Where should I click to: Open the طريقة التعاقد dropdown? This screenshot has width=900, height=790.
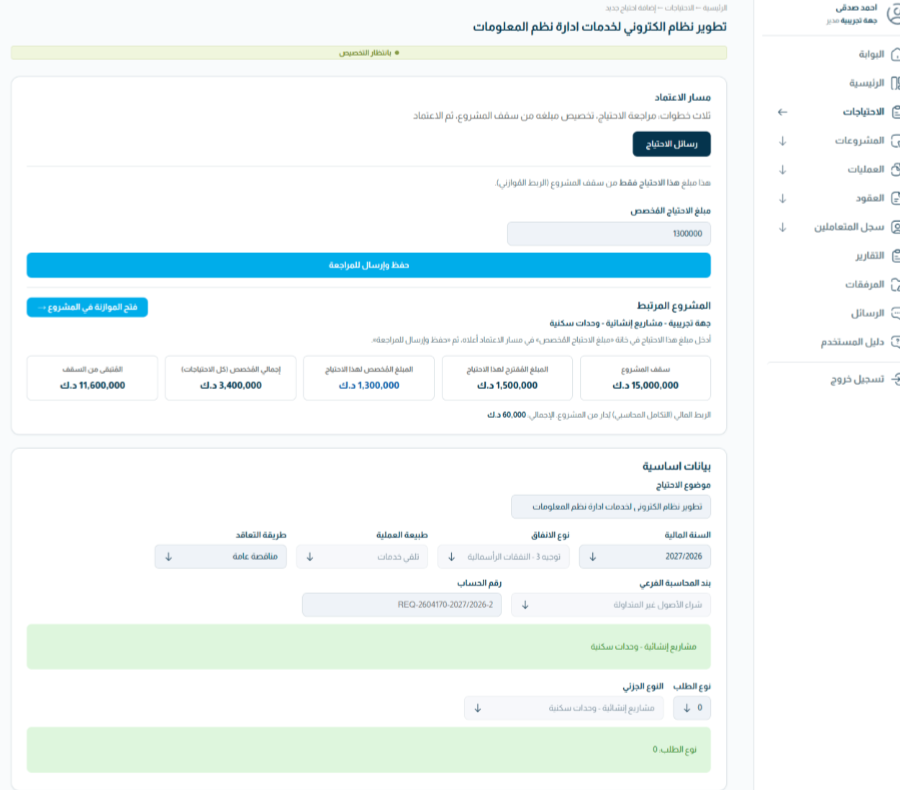220,556
